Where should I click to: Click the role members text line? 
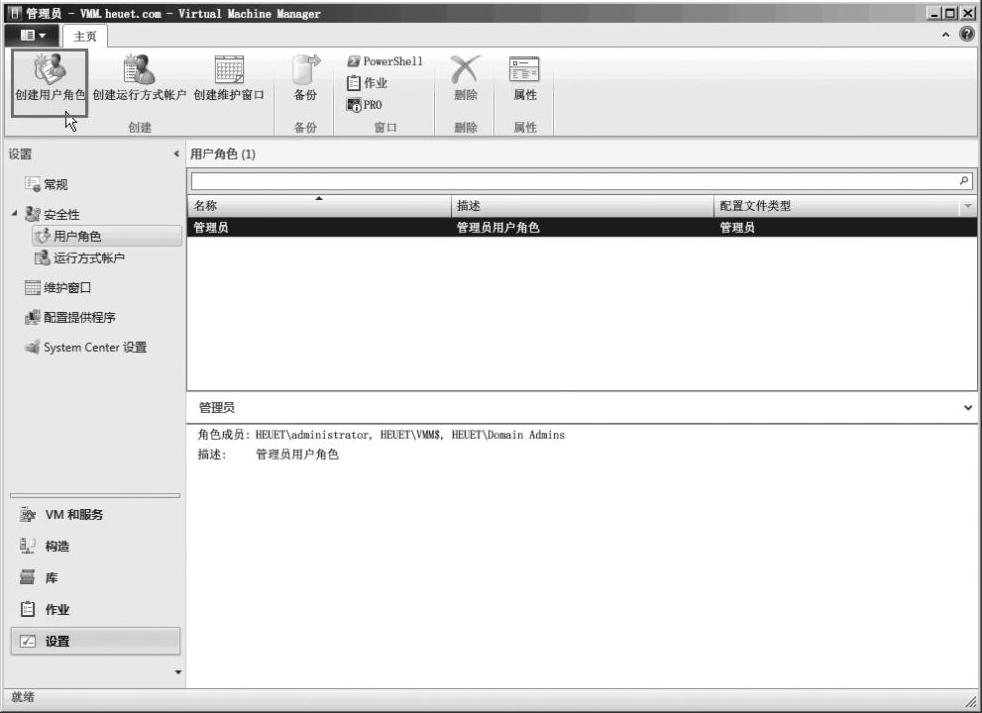coord(381,435)
